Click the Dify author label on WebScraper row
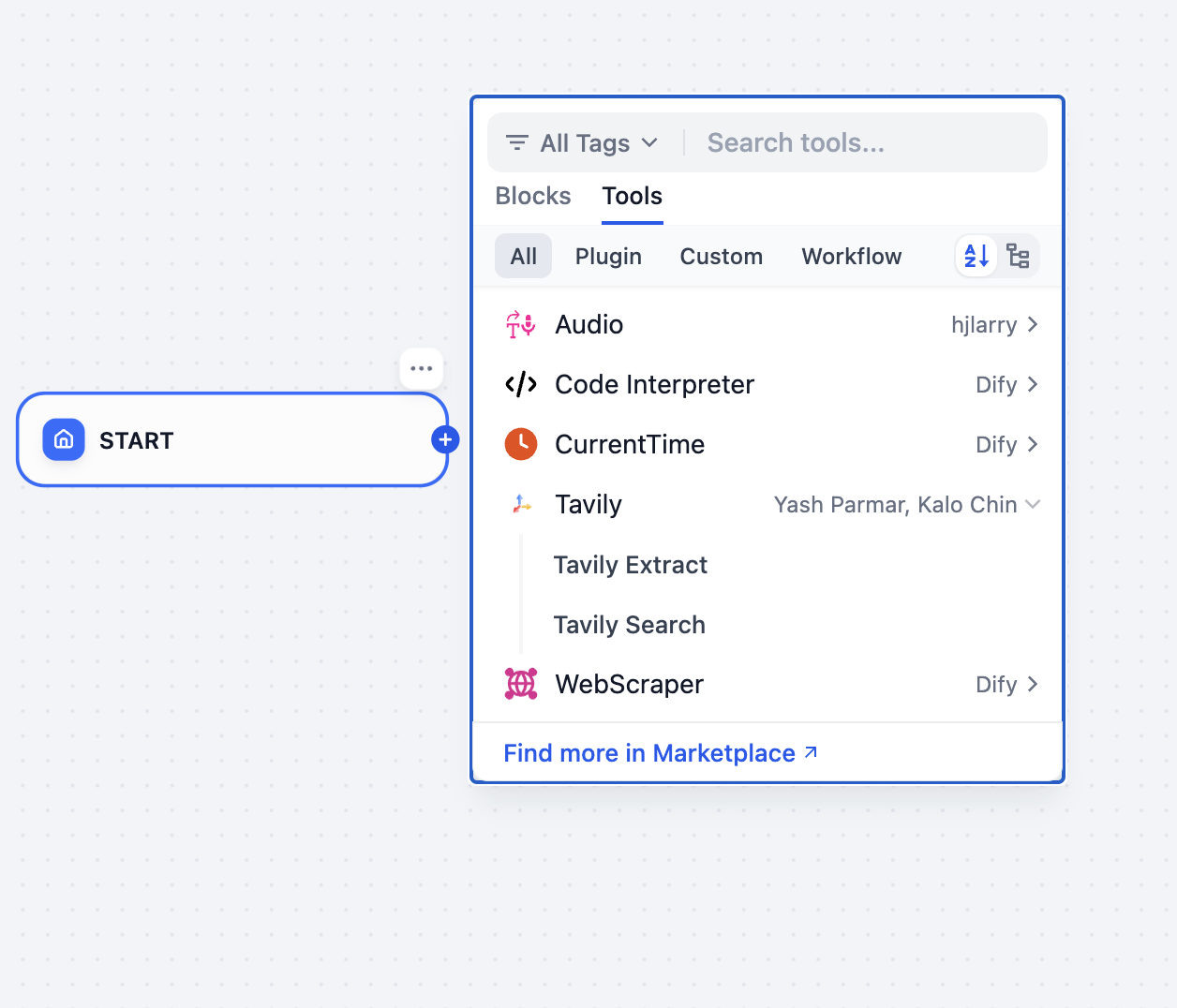 (996, 684)
